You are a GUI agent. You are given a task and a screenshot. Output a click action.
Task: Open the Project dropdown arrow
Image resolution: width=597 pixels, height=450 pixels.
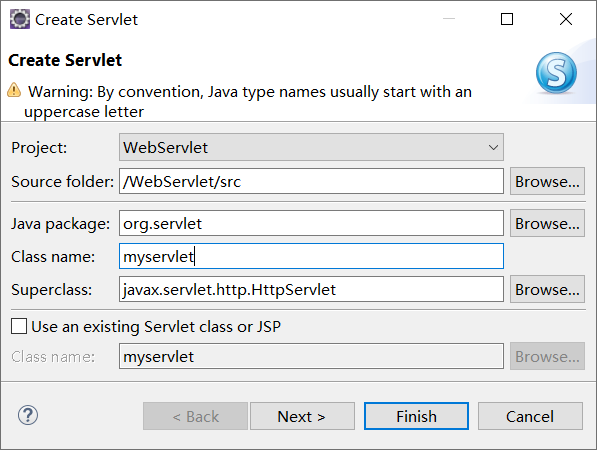tap(493, 147)
